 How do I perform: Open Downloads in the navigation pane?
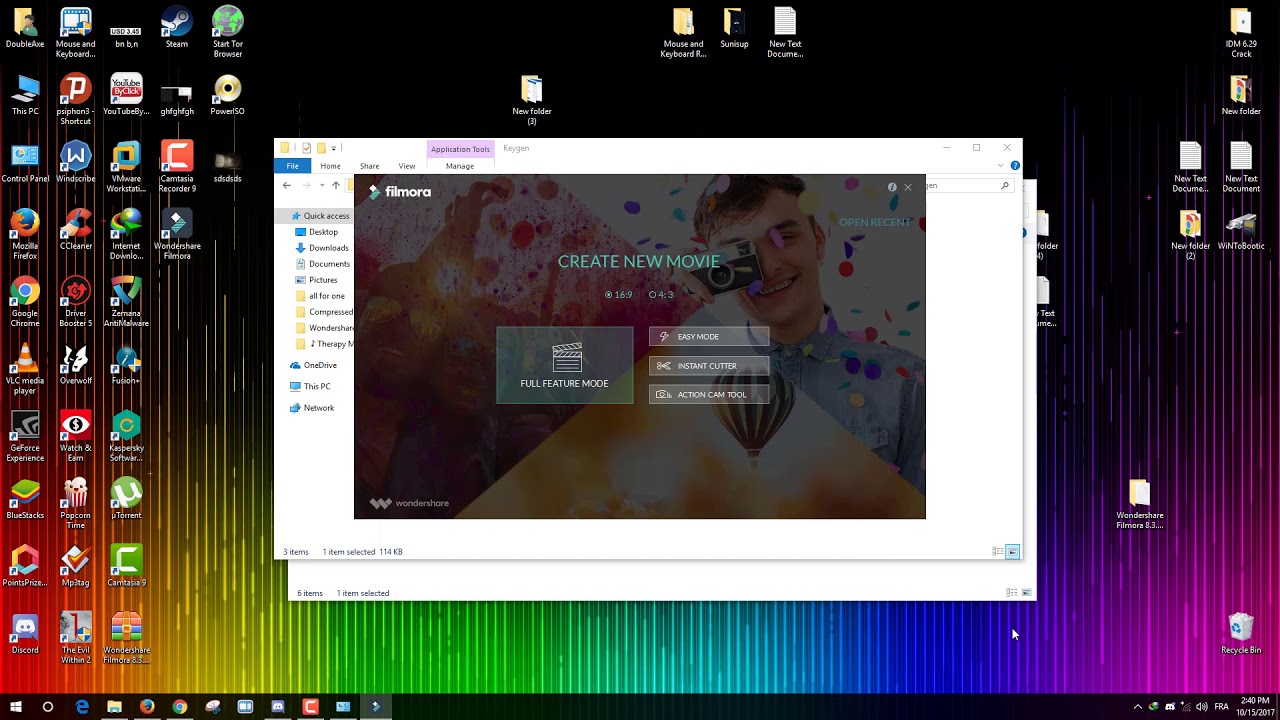[x=322, y=248]
